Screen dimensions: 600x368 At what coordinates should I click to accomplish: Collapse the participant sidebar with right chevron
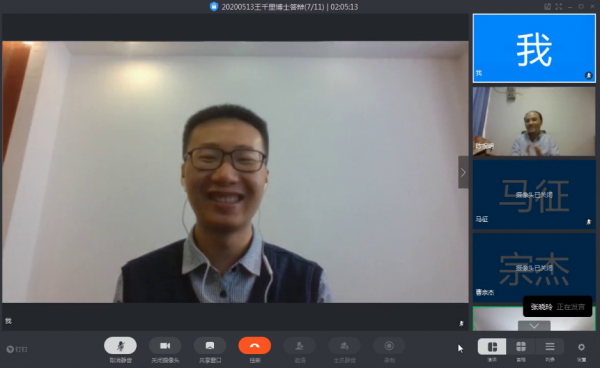pos(463,173)
